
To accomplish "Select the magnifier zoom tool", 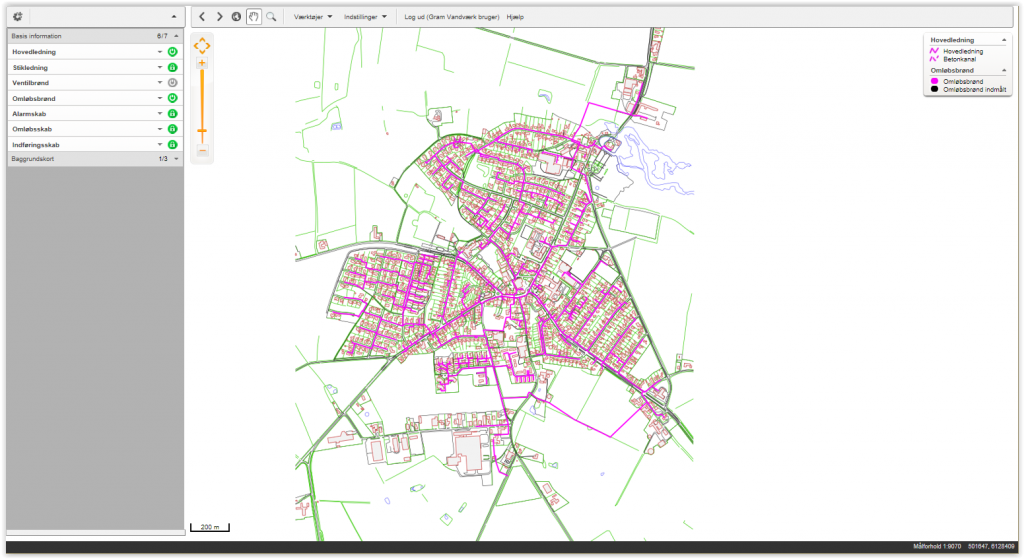I will pyautogui.click(x=271, y=16).
